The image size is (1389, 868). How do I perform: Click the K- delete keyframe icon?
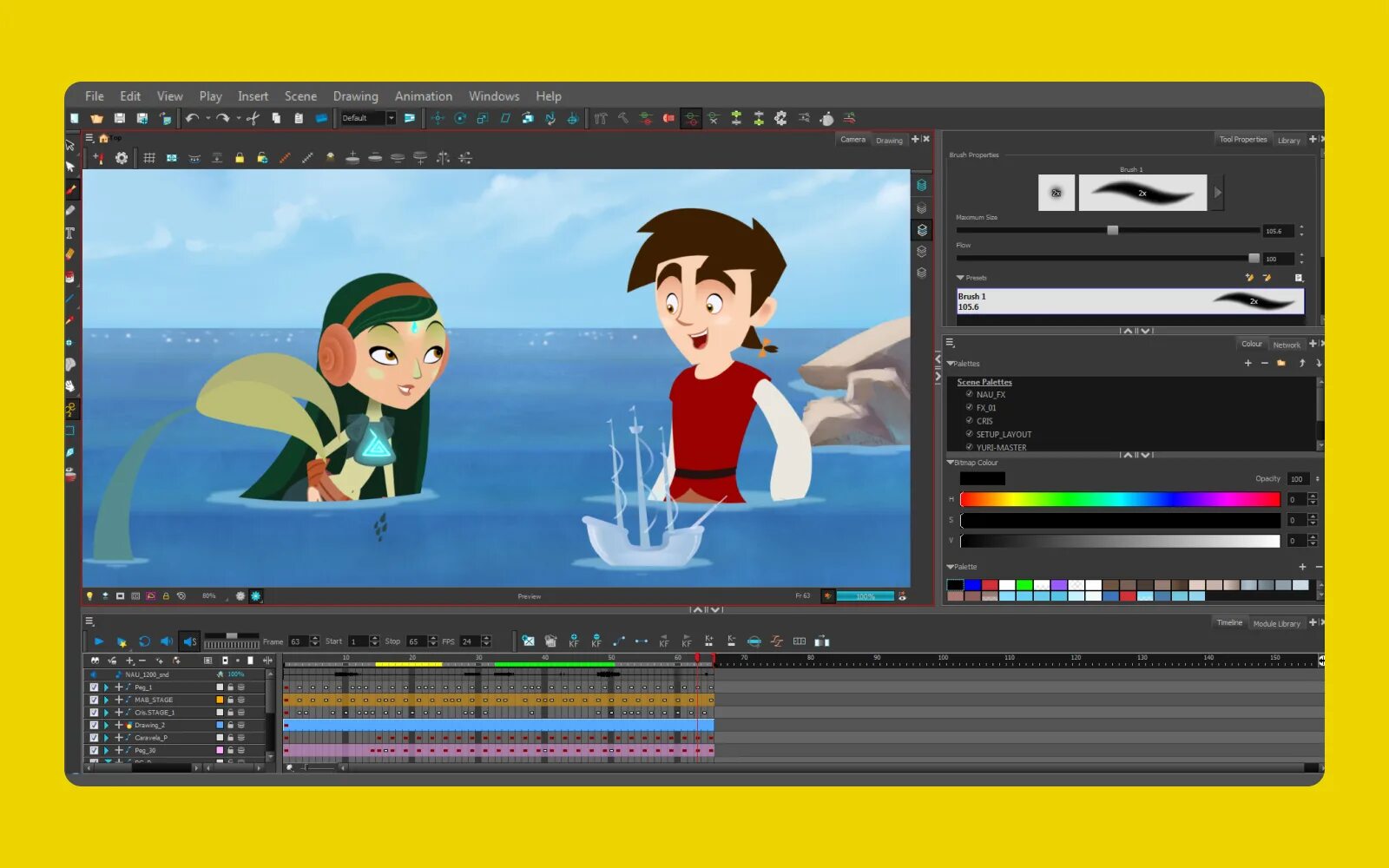tap(732, 641)
